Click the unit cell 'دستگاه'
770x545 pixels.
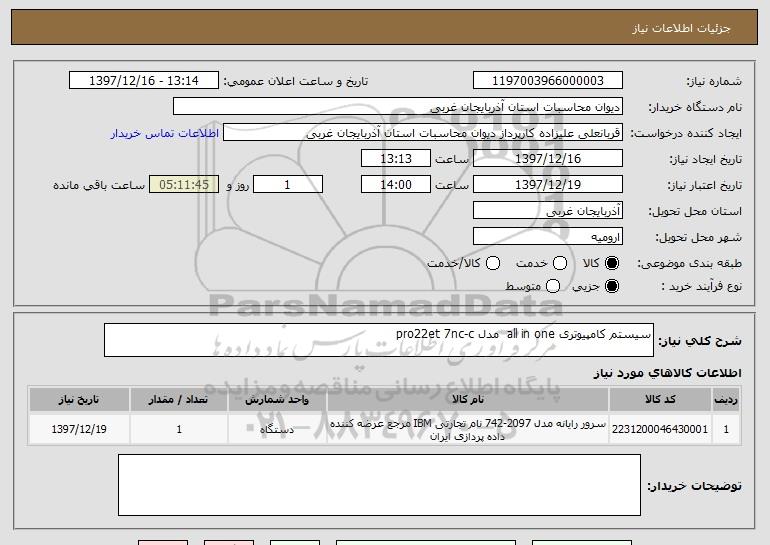point(277,429)
